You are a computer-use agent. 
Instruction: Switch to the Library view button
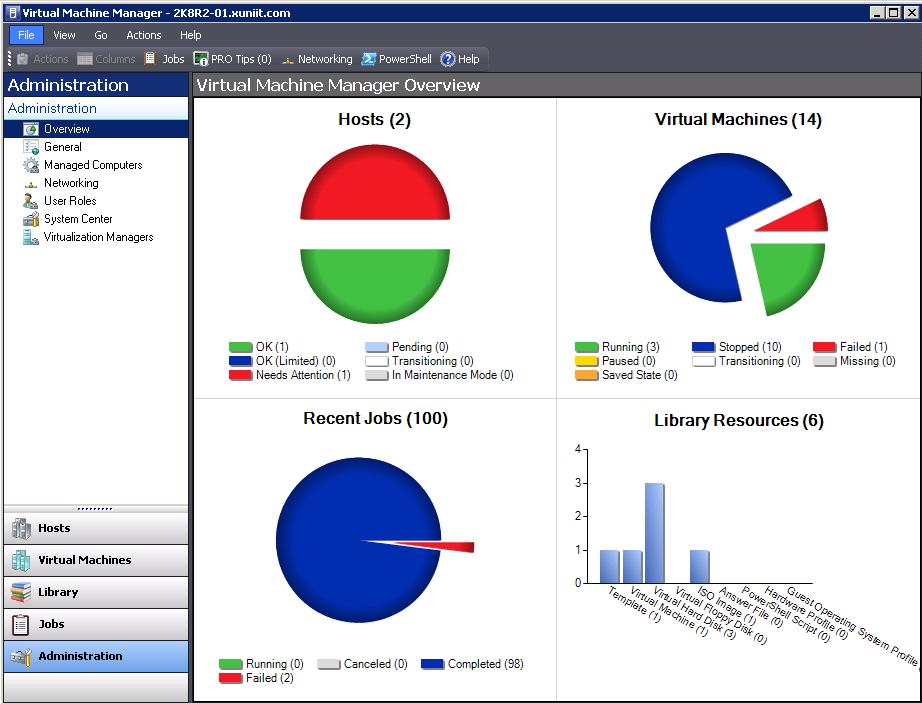click(96, 592)
